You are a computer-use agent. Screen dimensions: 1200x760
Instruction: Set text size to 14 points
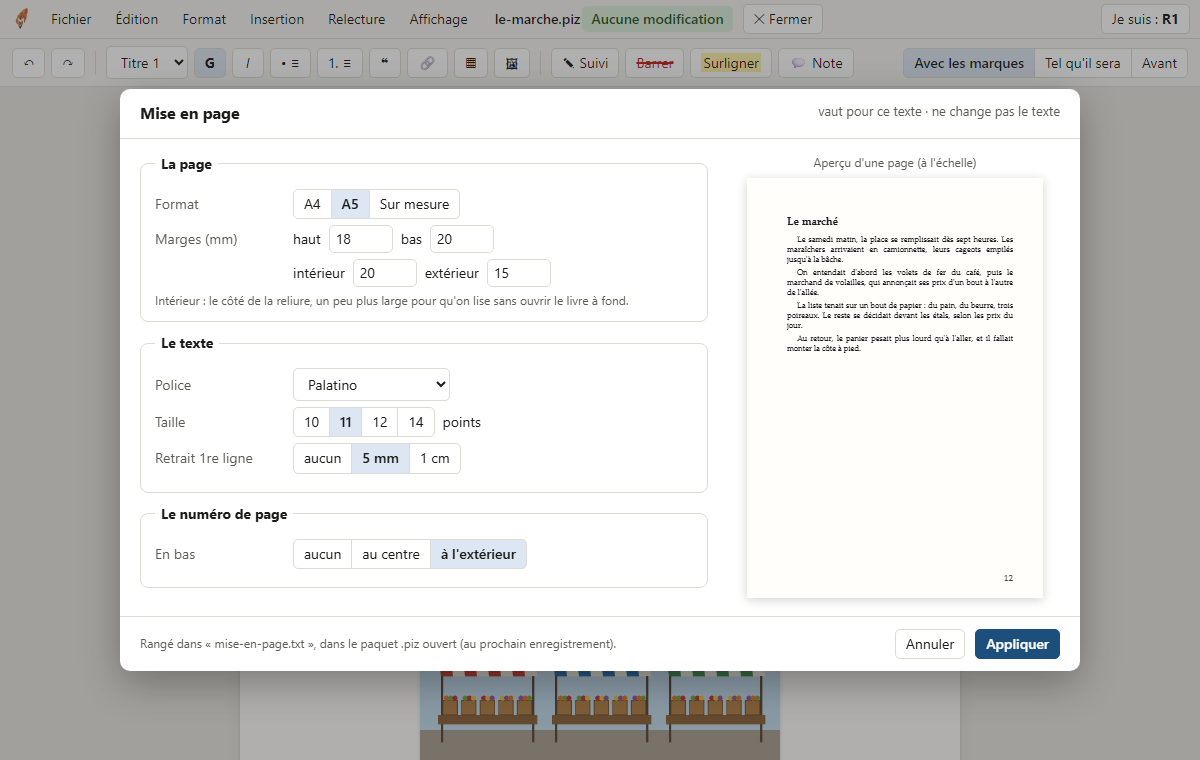pos(416,422)
